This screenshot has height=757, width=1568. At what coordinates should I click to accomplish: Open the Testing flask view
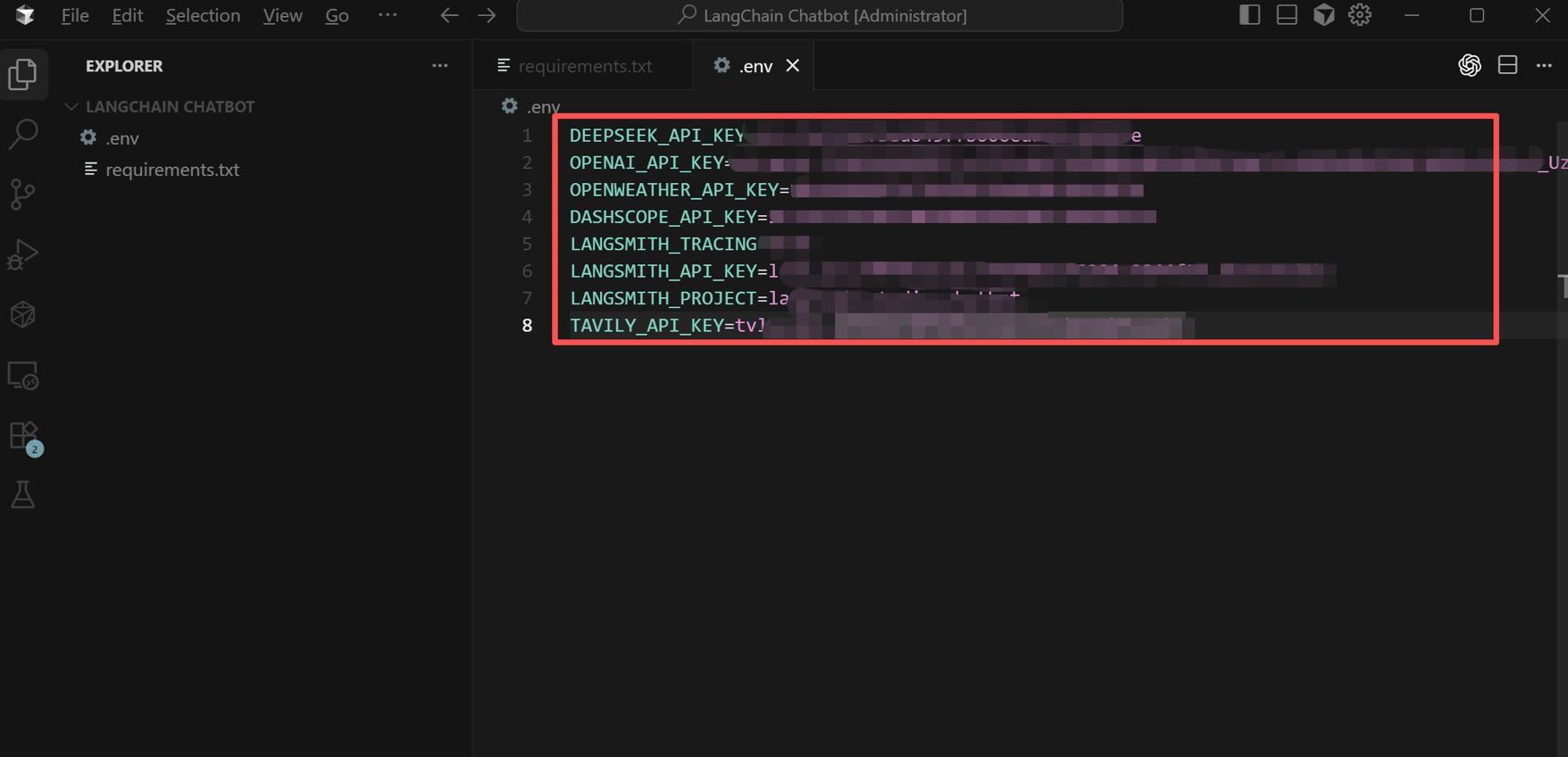pyautogui.click(x=23, y=495)
